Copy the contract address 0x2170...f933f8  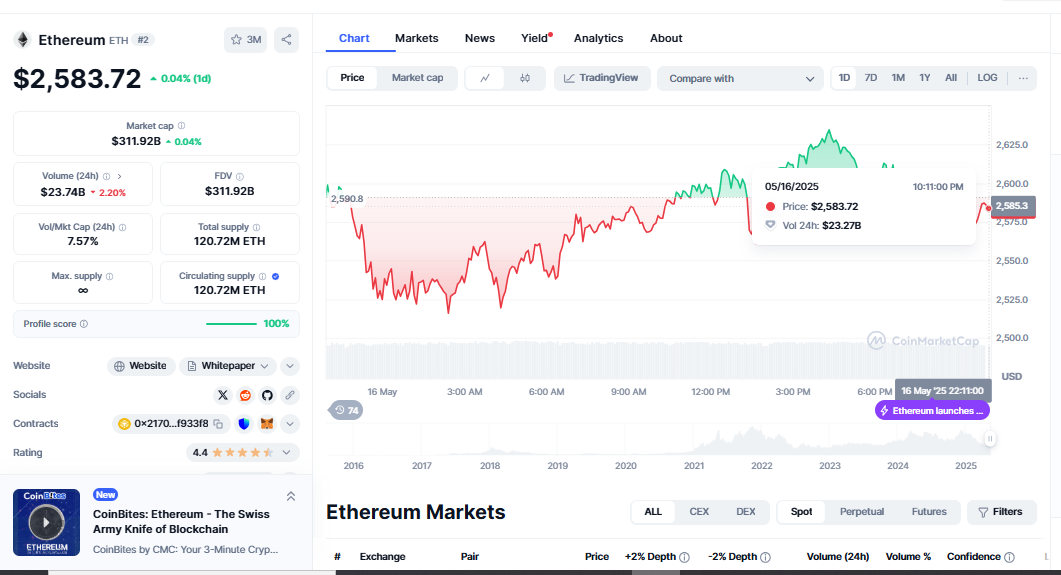(217, 424)
